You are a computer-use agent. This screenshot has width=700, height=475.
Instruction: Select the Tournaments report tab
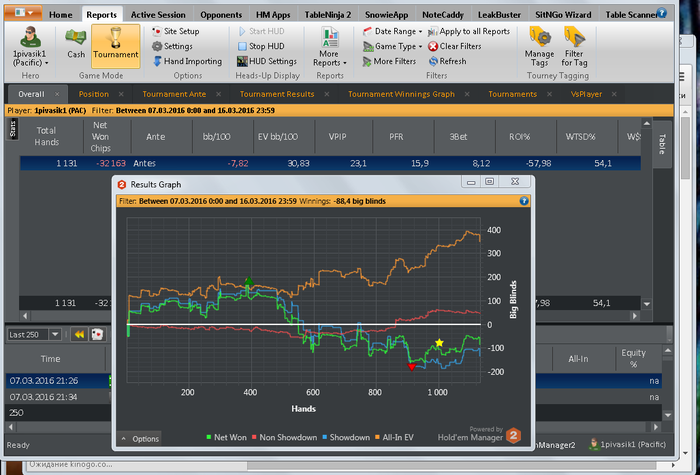coord(512,94)
